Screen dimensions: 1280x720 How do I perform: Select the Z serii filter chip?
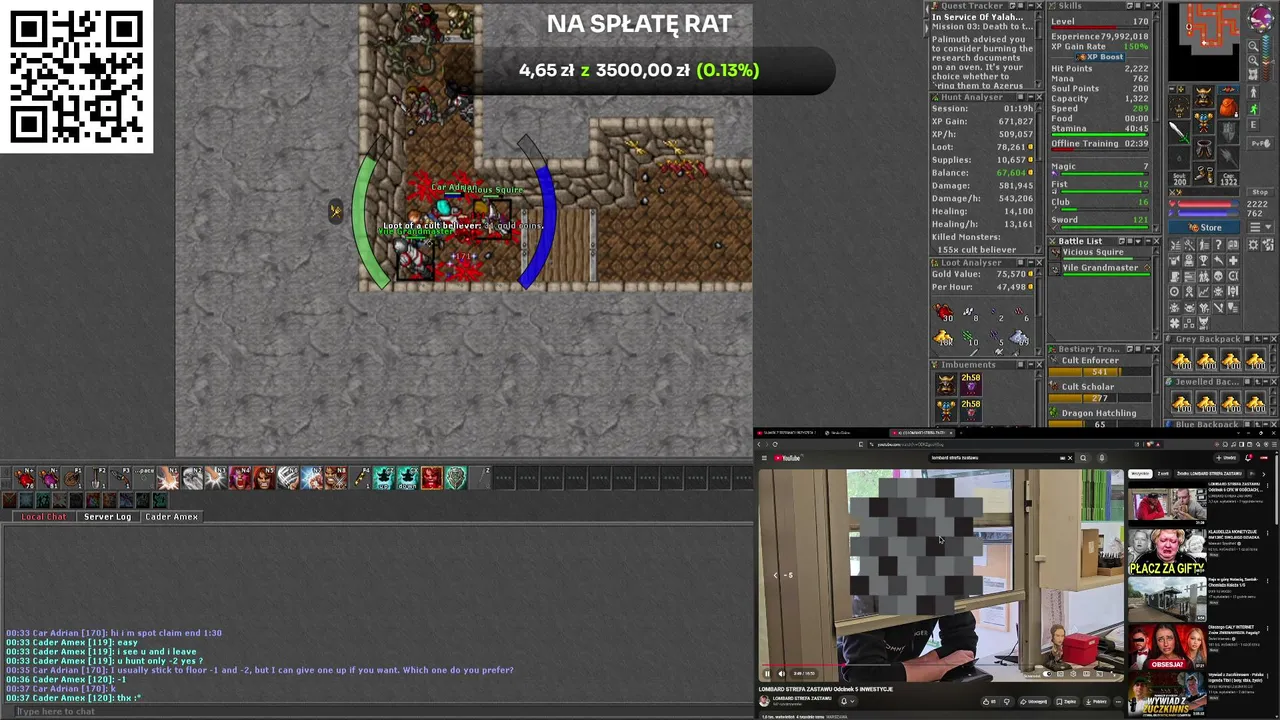coord(1163,473)
